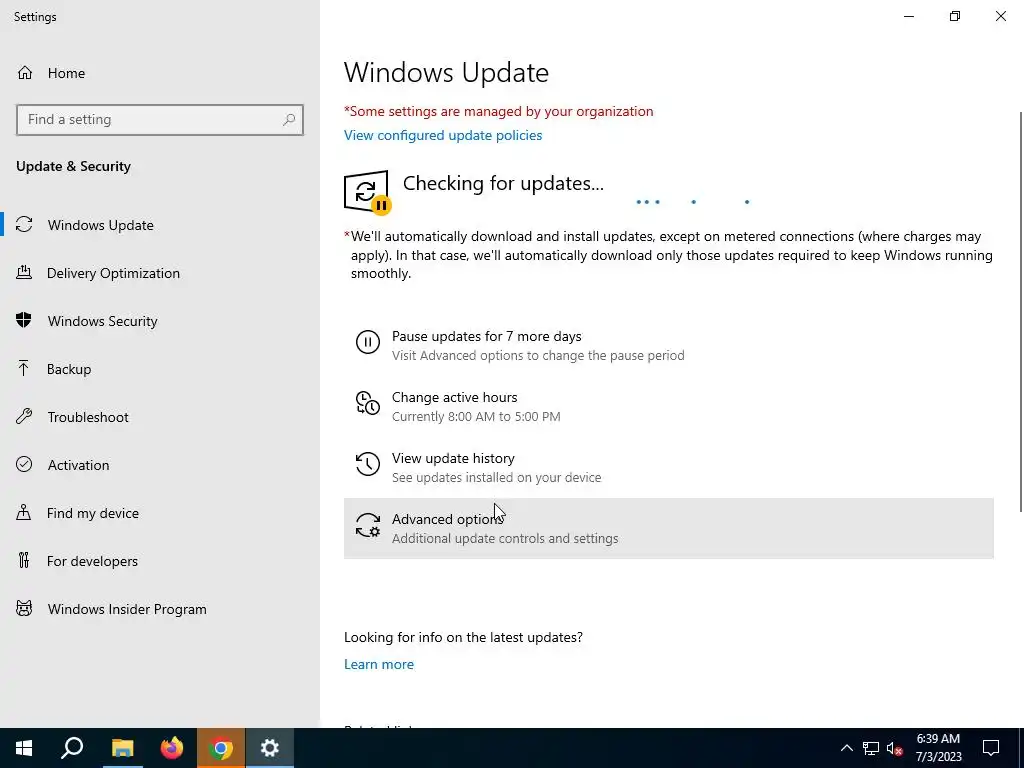Minimize the Settings window

(x=908, y=16)
